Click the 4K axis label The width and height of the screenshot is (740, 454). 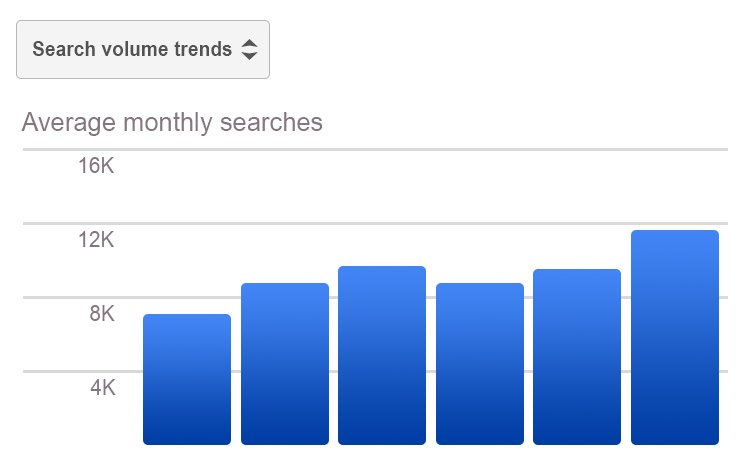click(x=102, y=388)
